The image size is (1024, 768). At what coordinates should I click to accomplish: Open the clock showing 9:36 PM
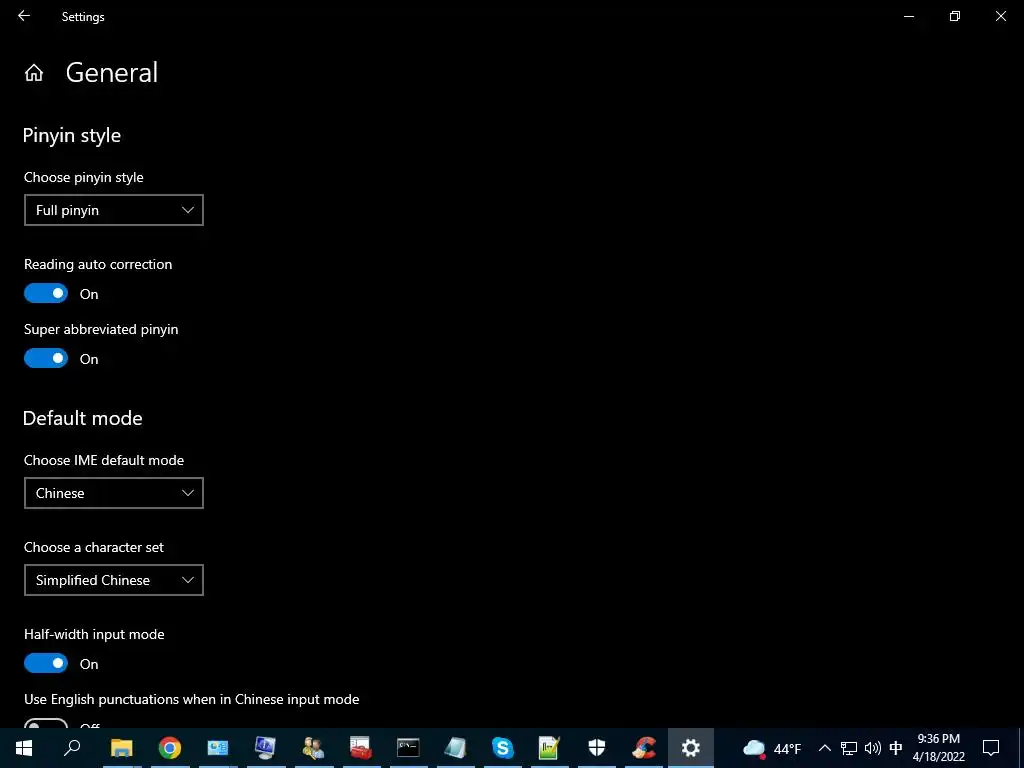[x=938, y=748]
